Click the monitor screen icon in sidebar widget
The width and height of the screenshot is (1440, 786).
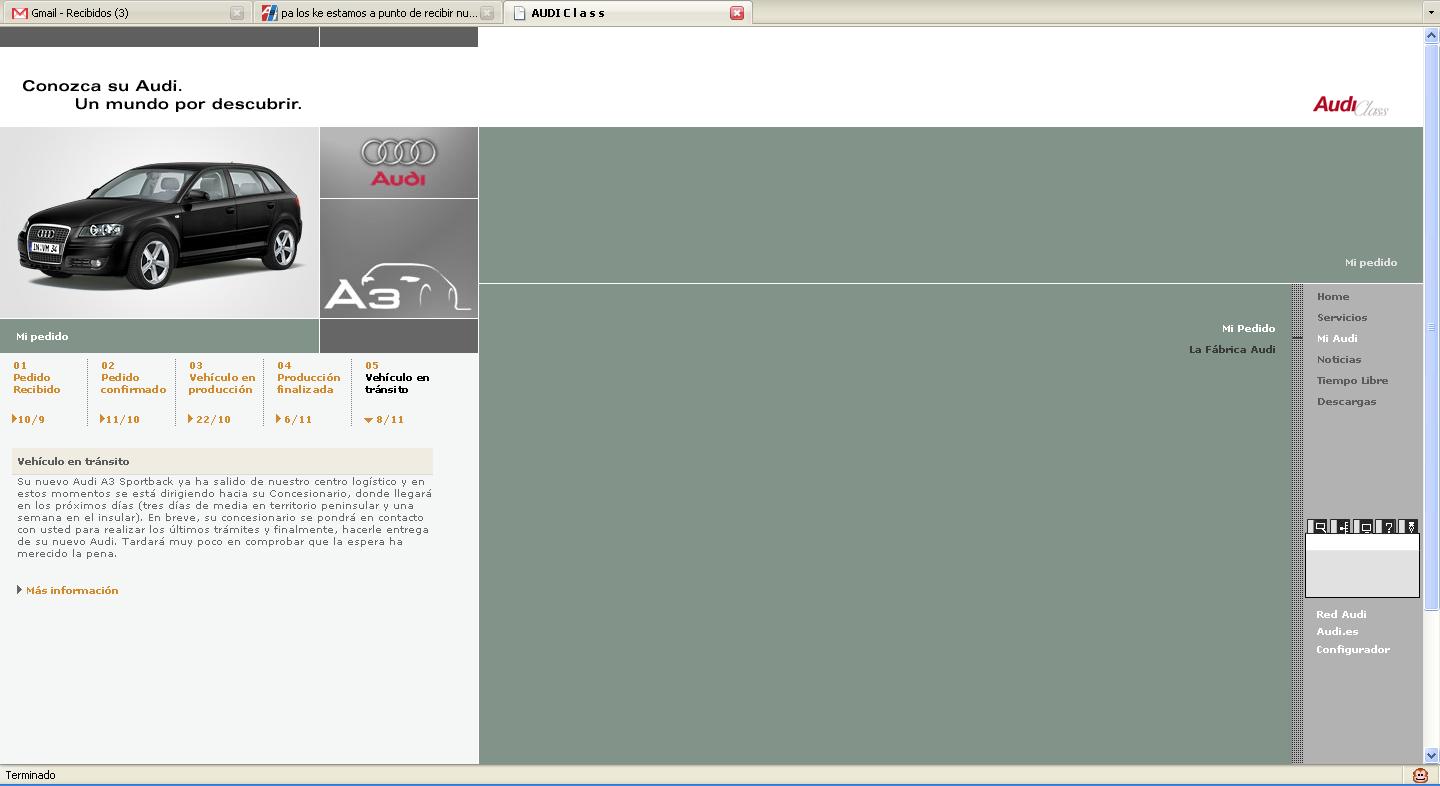1366,527
